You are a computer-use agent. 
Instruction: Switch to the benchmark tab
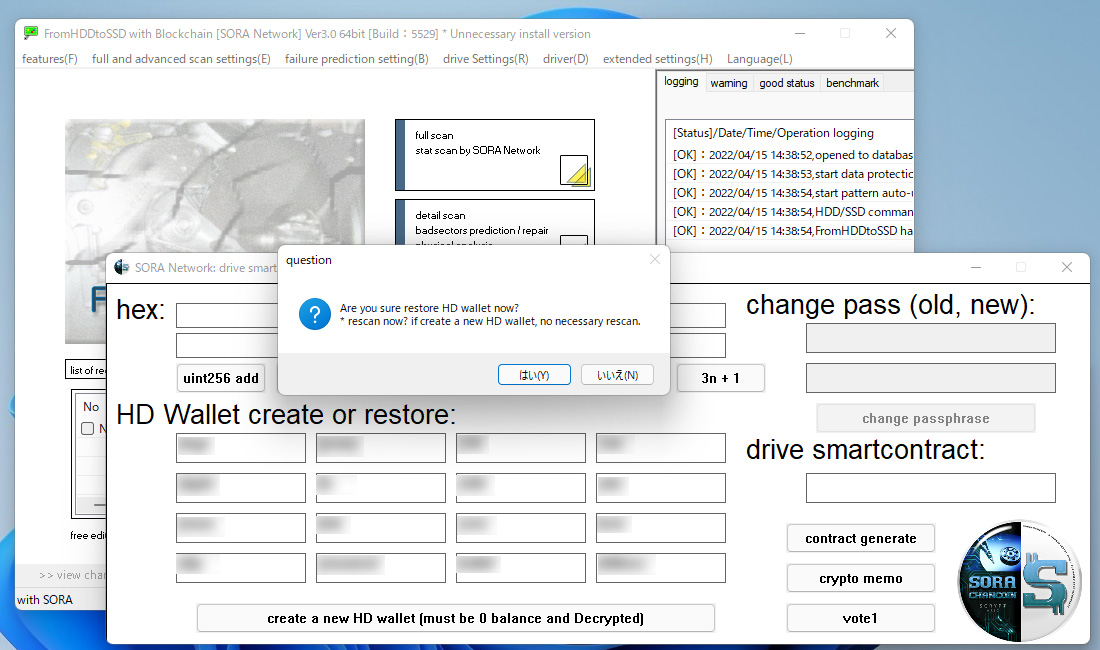pos(852,83)
